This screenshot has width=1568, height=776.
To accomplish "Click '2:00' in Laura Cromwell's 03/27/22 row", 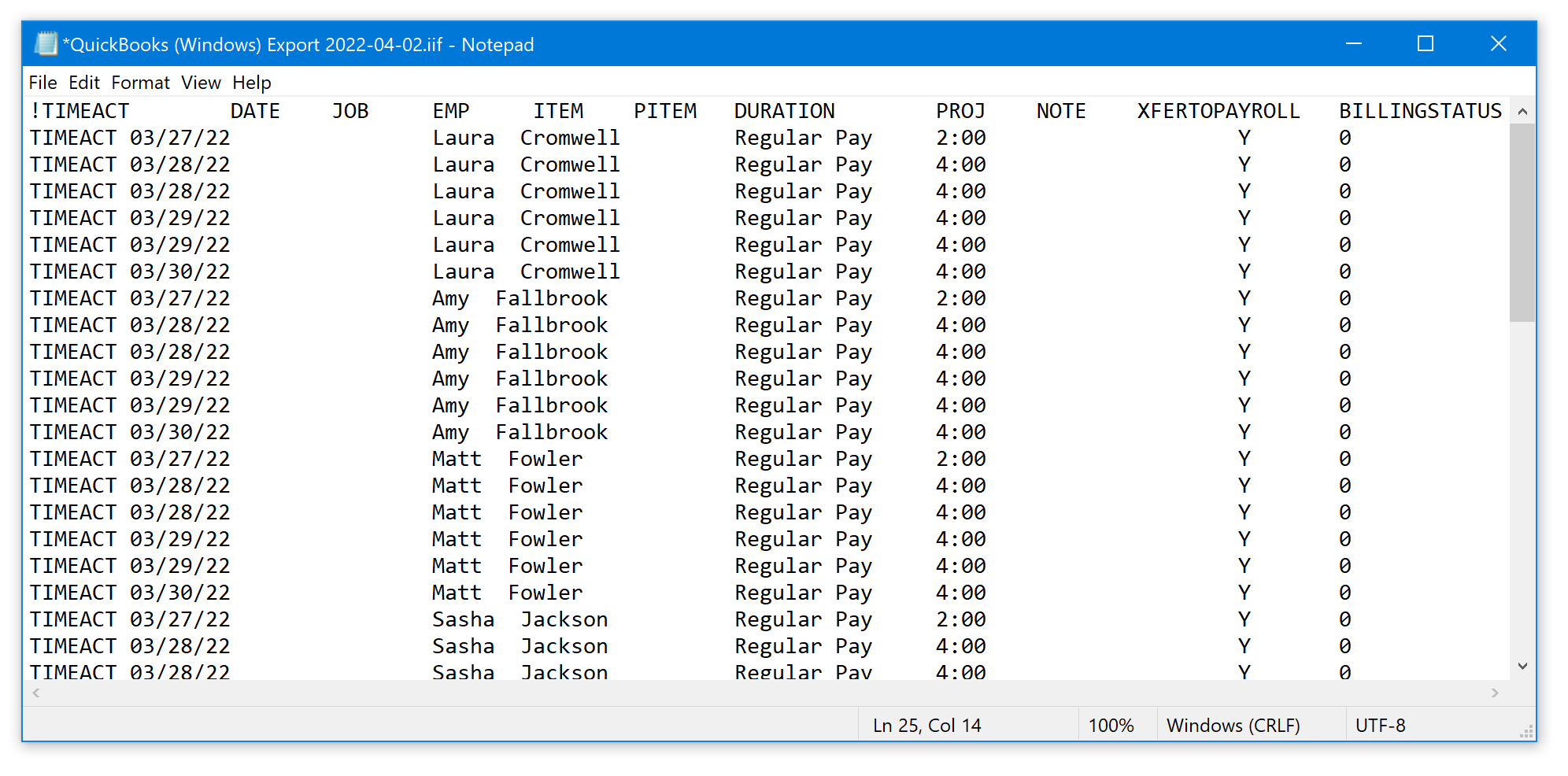I will coord(961,138).
